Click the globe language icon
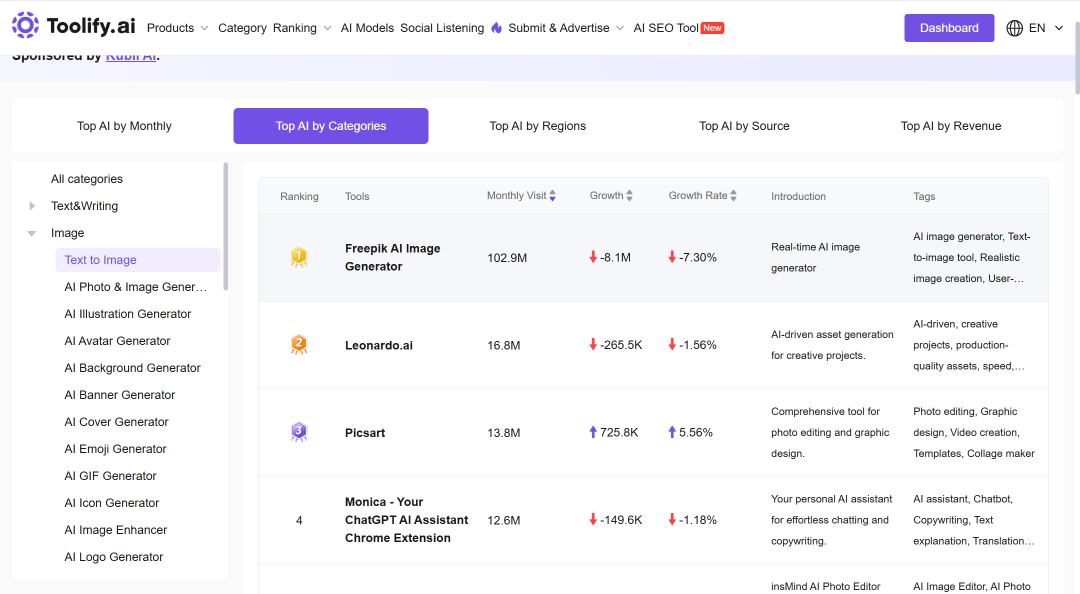1080x594 pixels. pyautogui.click(x=1015, y=28)
